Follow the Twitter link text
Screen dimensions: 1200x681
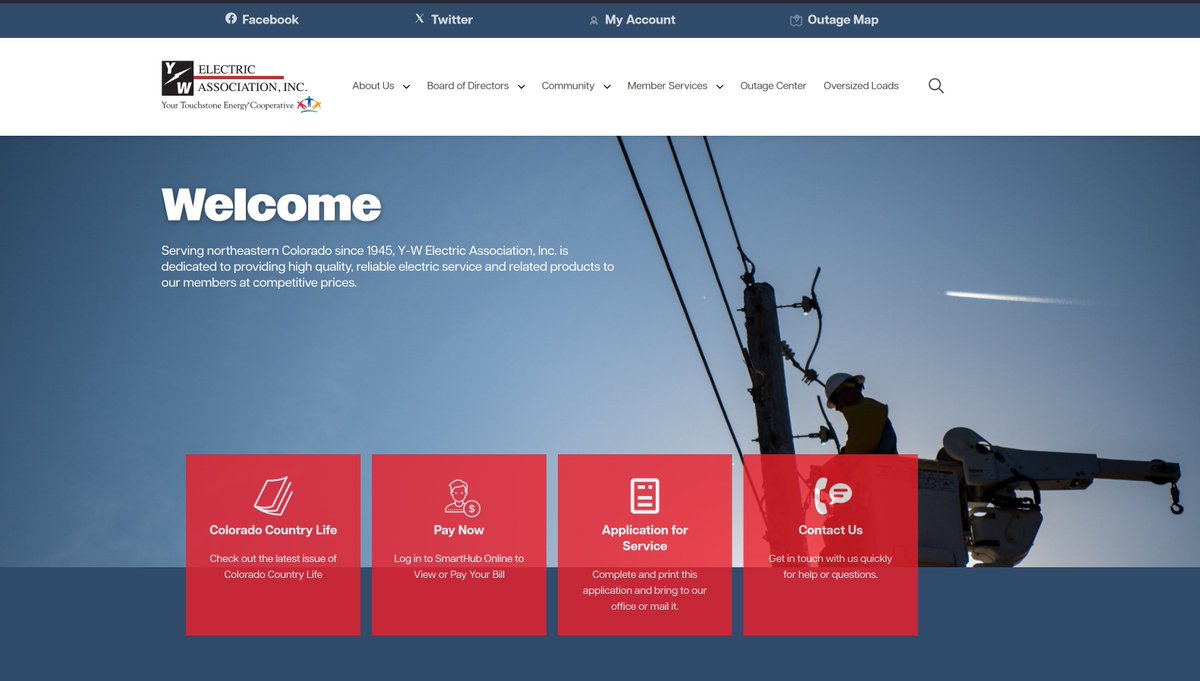coord(452,19)
